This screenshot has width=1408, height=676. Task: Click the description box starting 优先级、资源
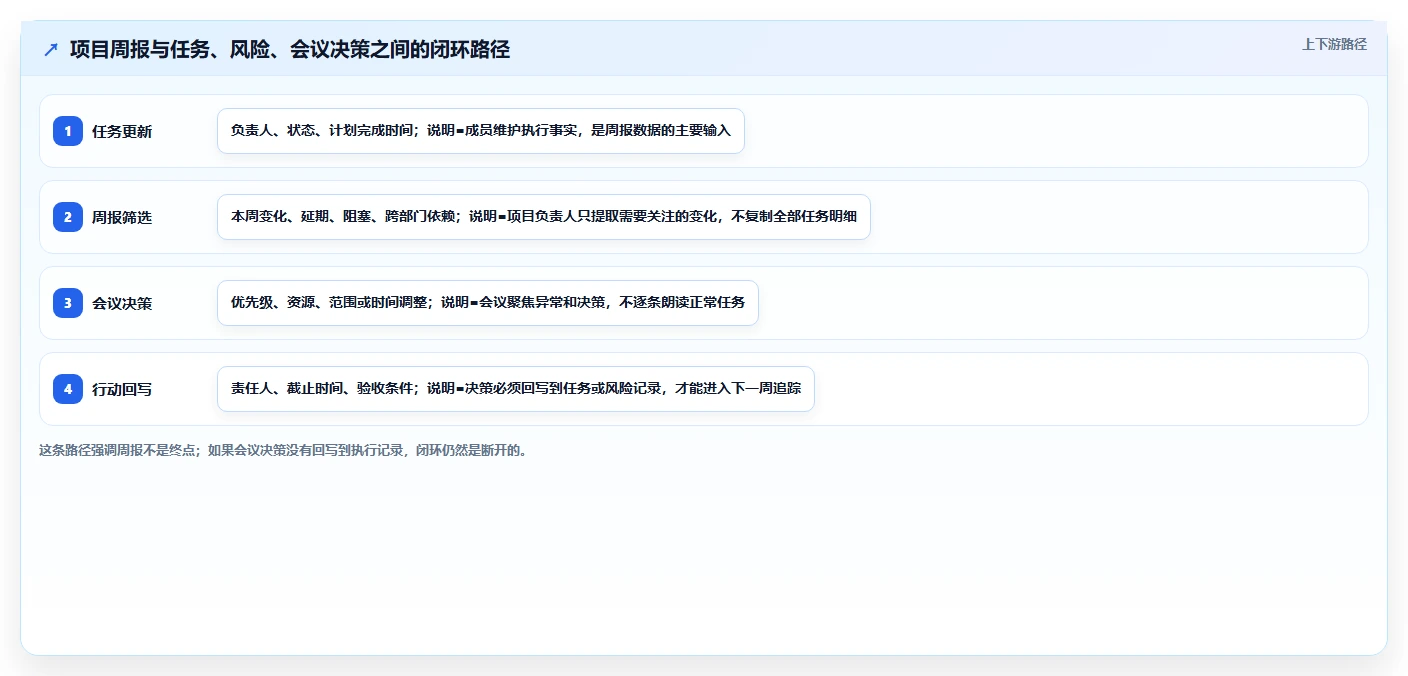coord(488,303)
